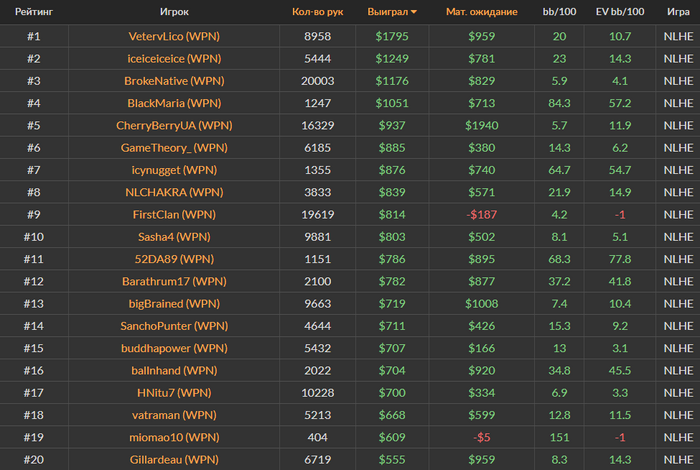Screen dimensions: 700x470
Task: Sort by Кол-во рук column header
Action: (317, 12)
